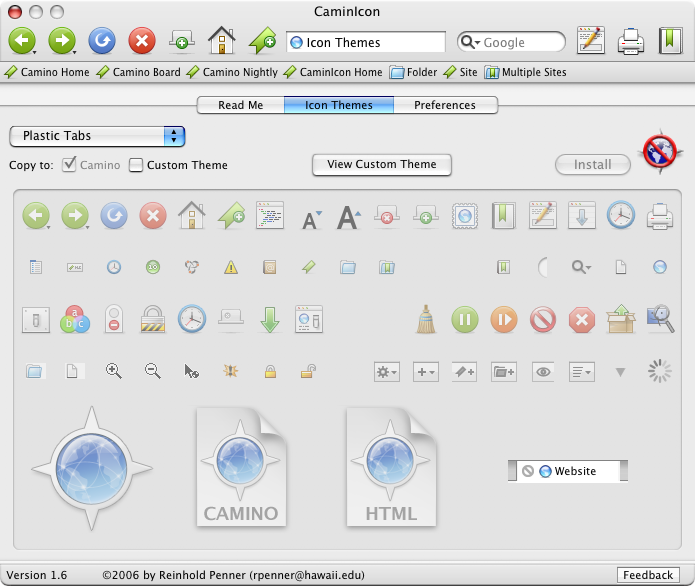
Task: Open the Camino Board bookmark
Action: tap(139, 72)
